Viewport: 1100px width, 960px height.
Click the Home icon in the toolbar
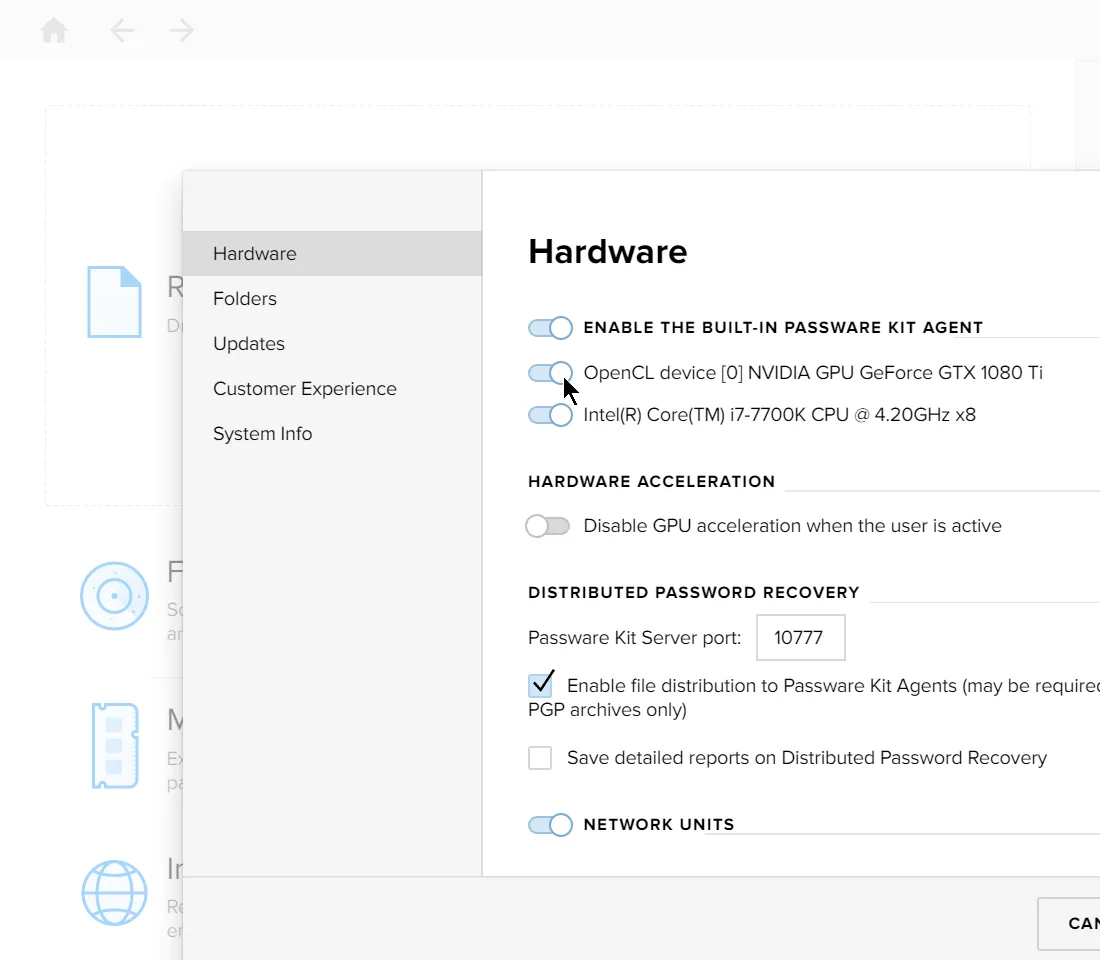coord(53,30)
